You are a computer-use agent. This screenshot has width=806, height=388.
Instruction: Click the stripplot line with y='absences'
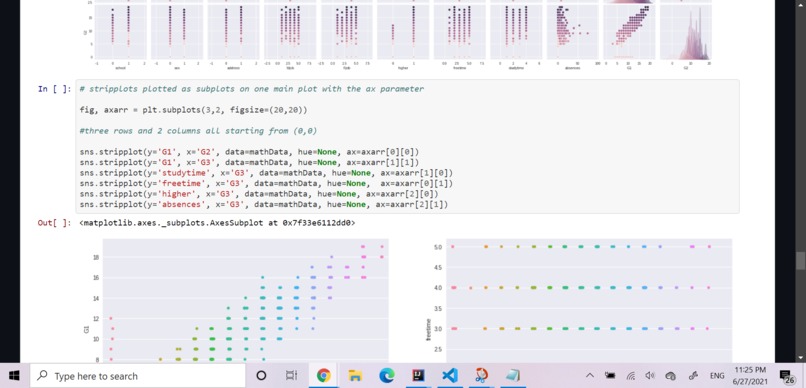tap(264, 205)
